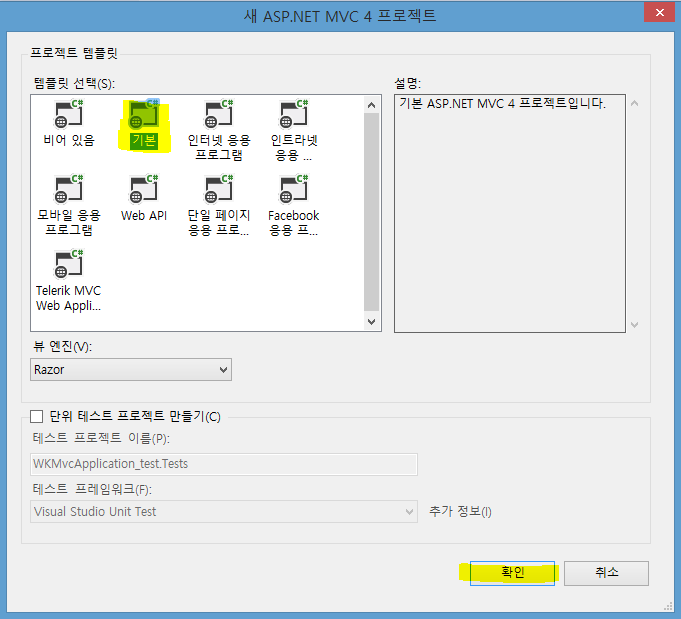Pick the 모바일 응용 프로그램 template icon

69,189
